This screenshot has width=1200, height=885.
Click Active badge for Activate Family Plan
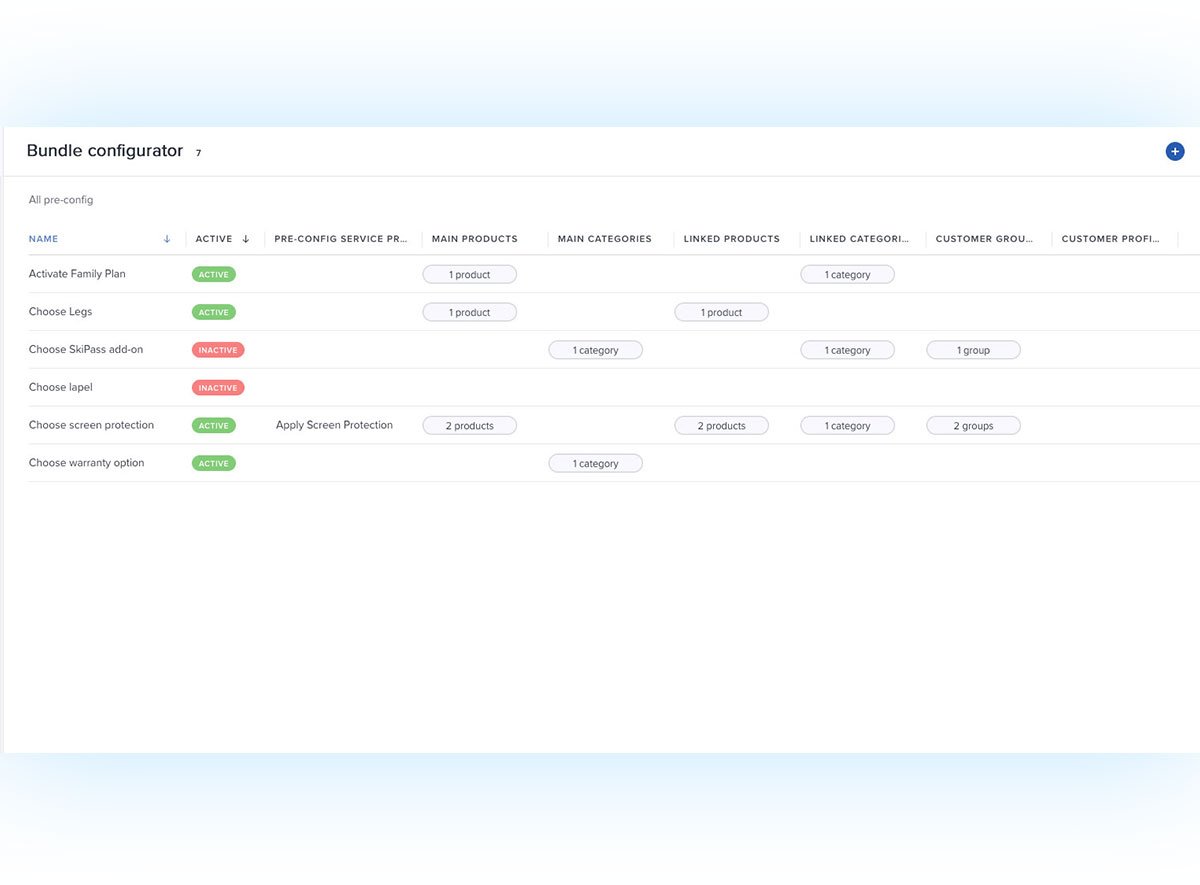pyautogui.click(x=214, y=274)
